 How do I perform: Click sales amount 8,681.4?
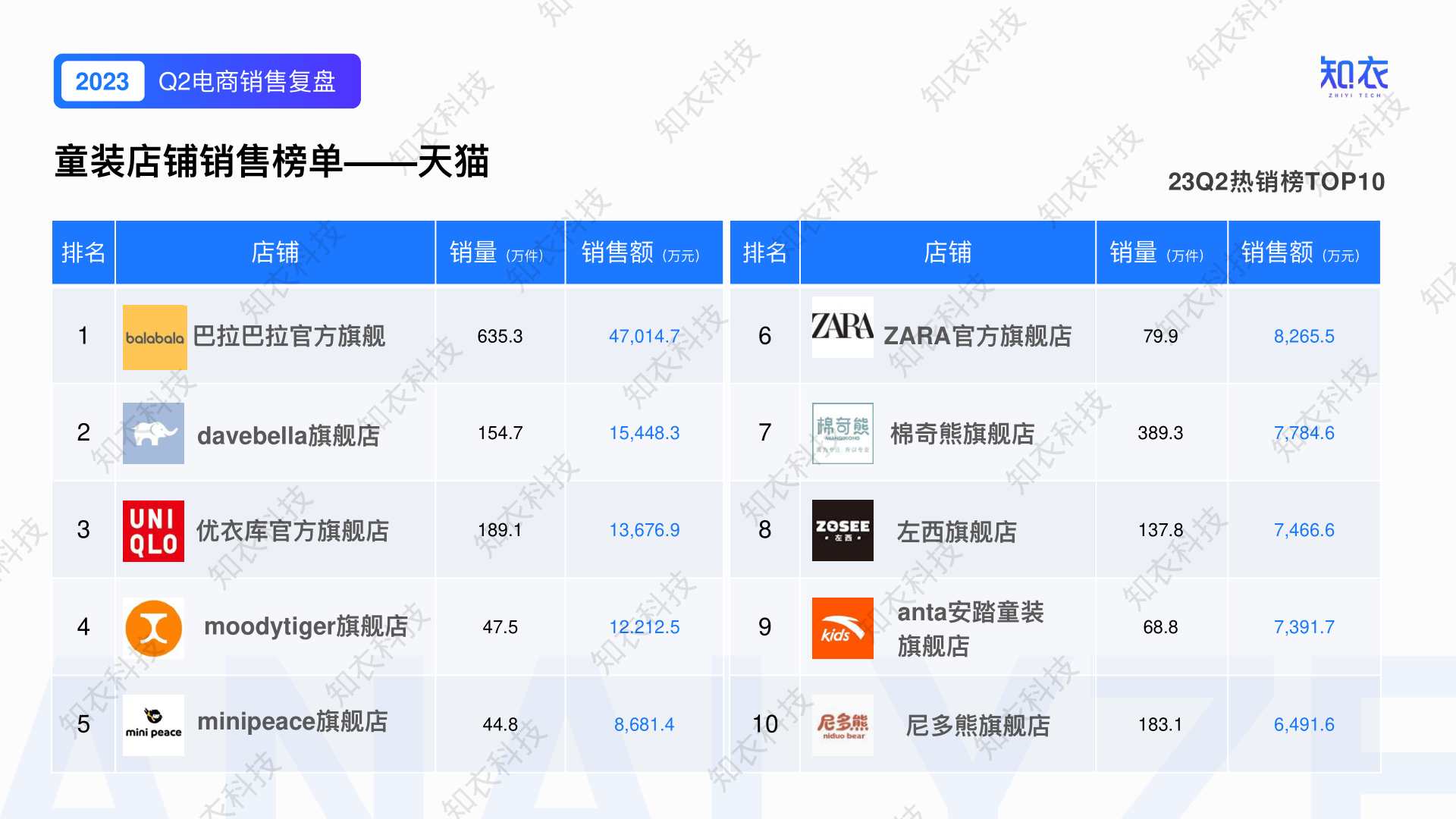[x=644, y=724]
